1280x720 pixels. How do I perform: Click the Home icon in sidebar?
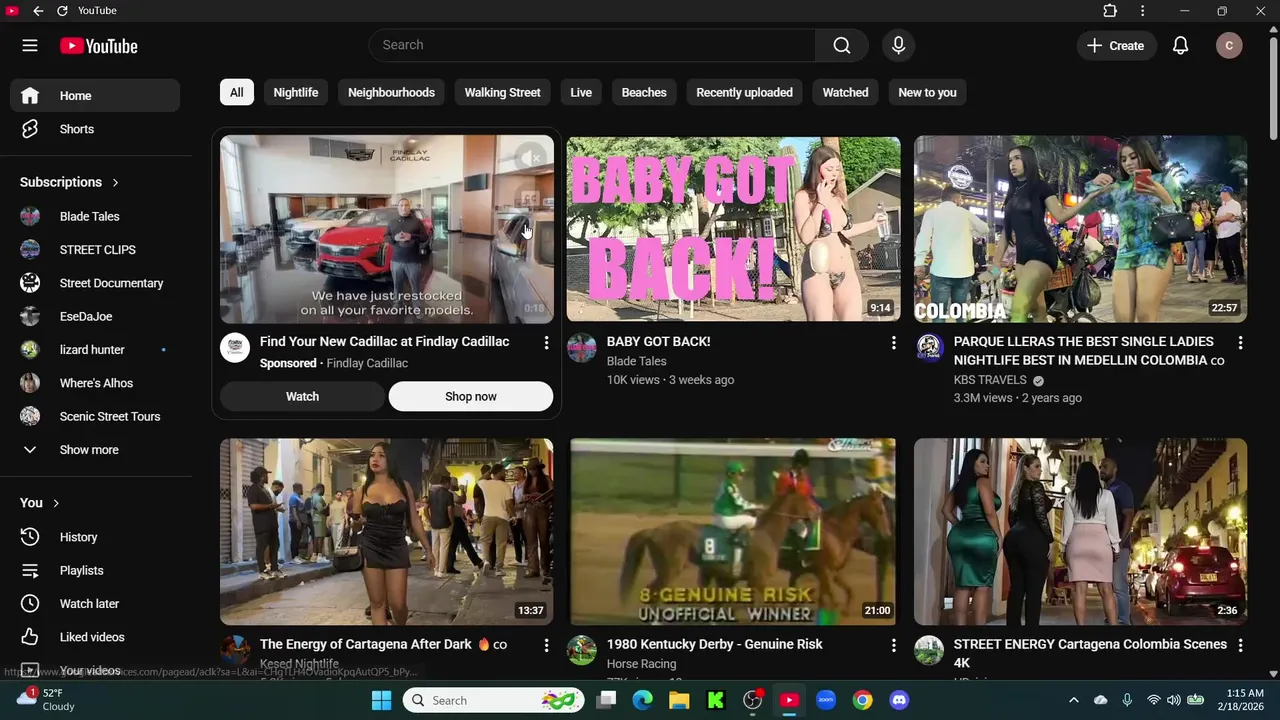click(30, 96)
